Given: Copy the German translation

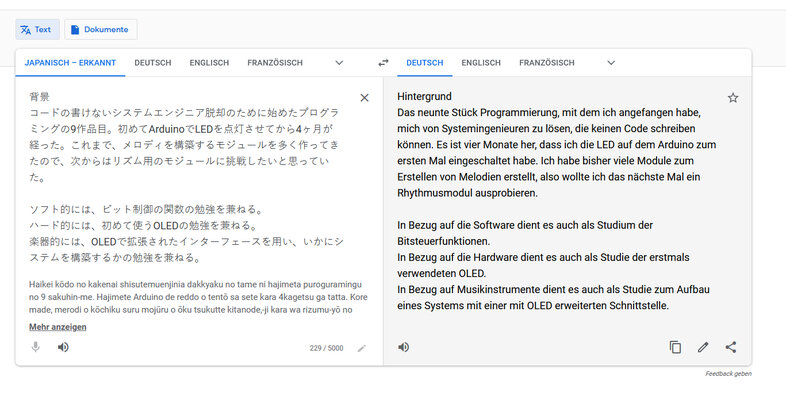Looking at the screenshot, I should [x=675, y=347].
